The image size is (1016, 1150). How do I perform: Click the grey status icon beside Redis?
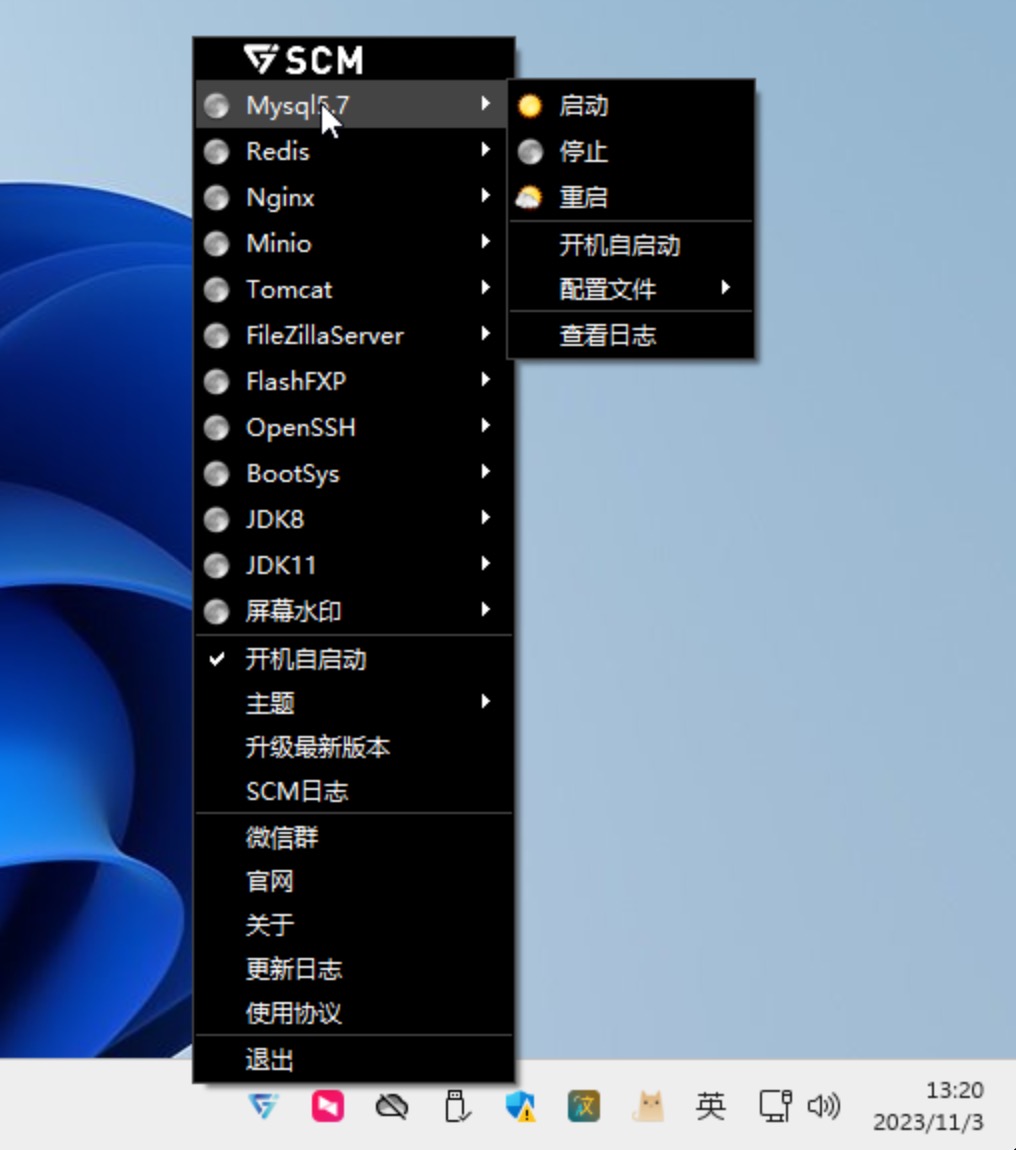click(x=216, y=152)
